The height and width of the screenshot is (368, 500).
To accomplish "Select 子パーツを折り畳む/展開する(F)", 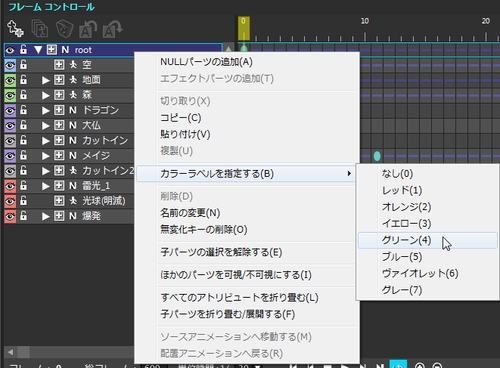I will click(247, 314).
